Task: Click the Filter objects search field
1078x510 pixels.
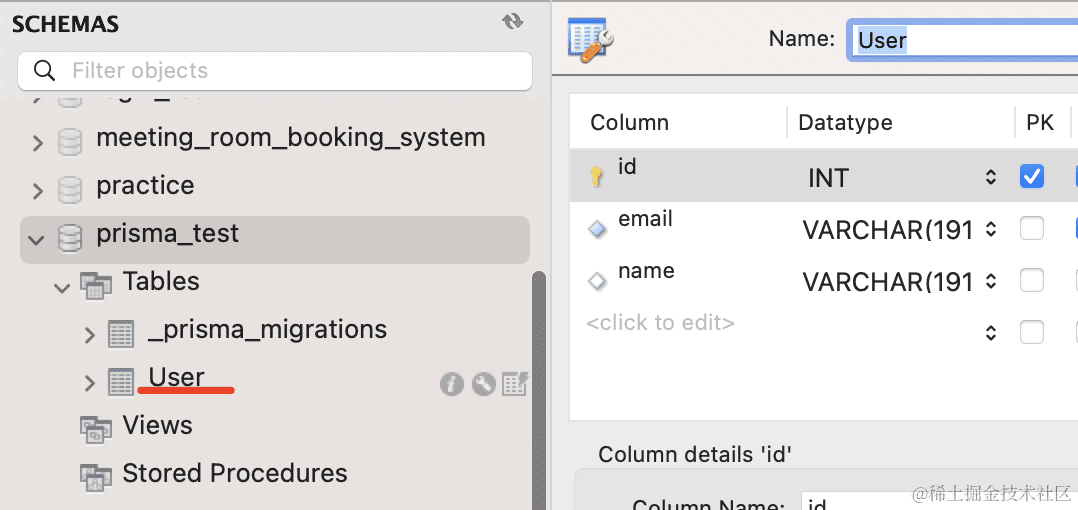Action: pos(290,71)
